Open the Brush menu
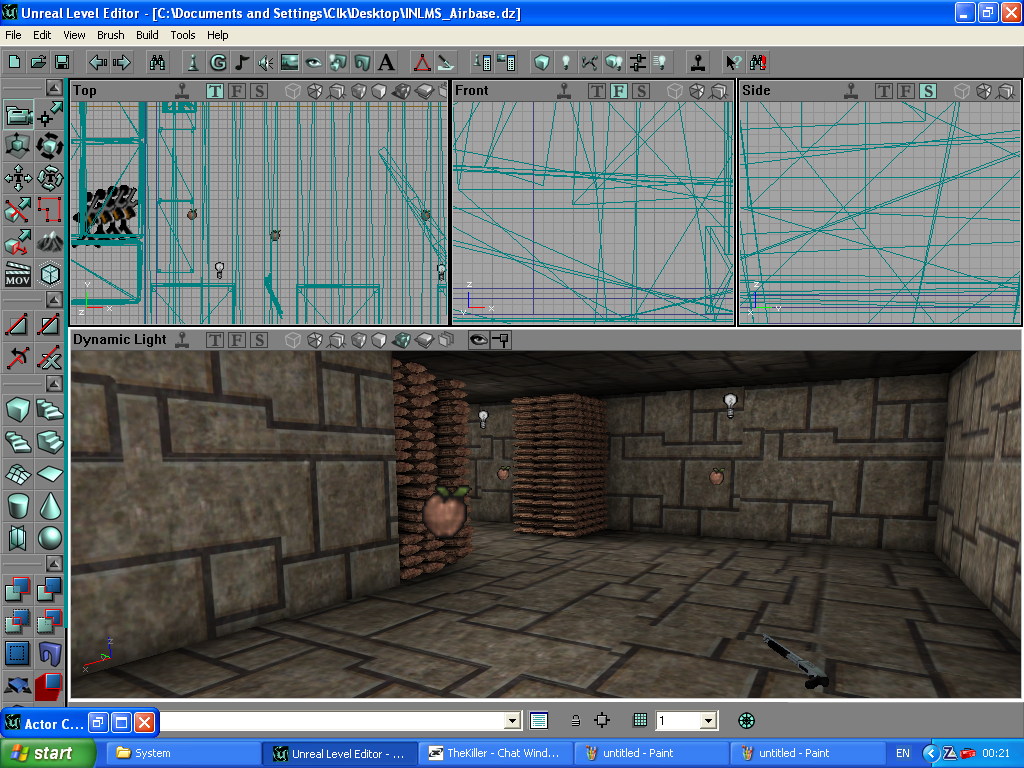1024x768 pixels. click(110, 35)
